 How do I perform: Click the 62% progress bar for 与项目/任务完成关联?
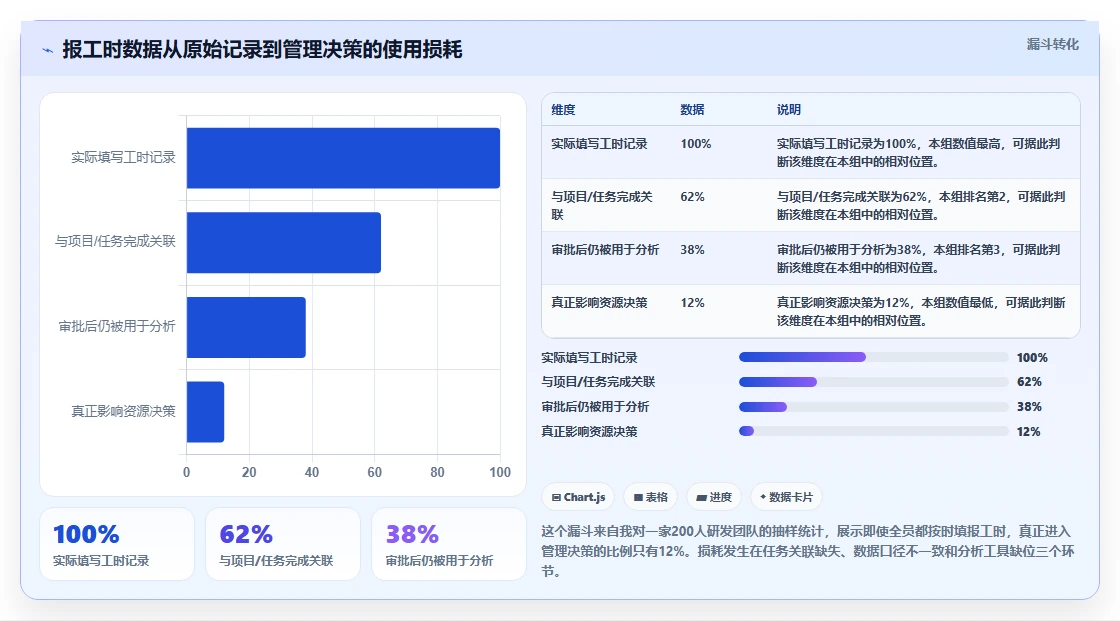[x=874, y=382]
